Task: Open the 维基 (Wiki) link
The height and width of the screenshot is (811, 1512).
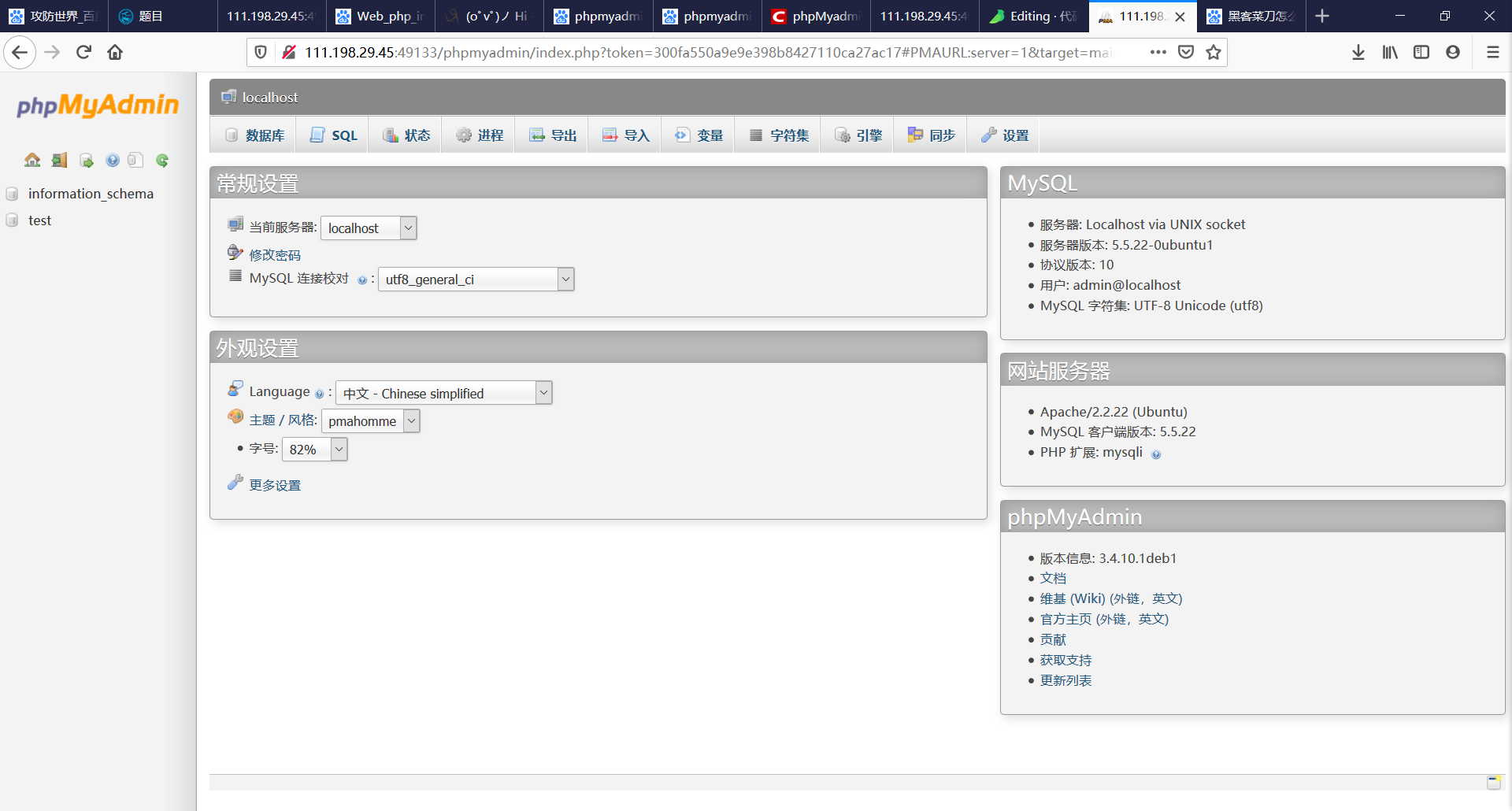Action: pyautogui.click(x=1110, y=599)
